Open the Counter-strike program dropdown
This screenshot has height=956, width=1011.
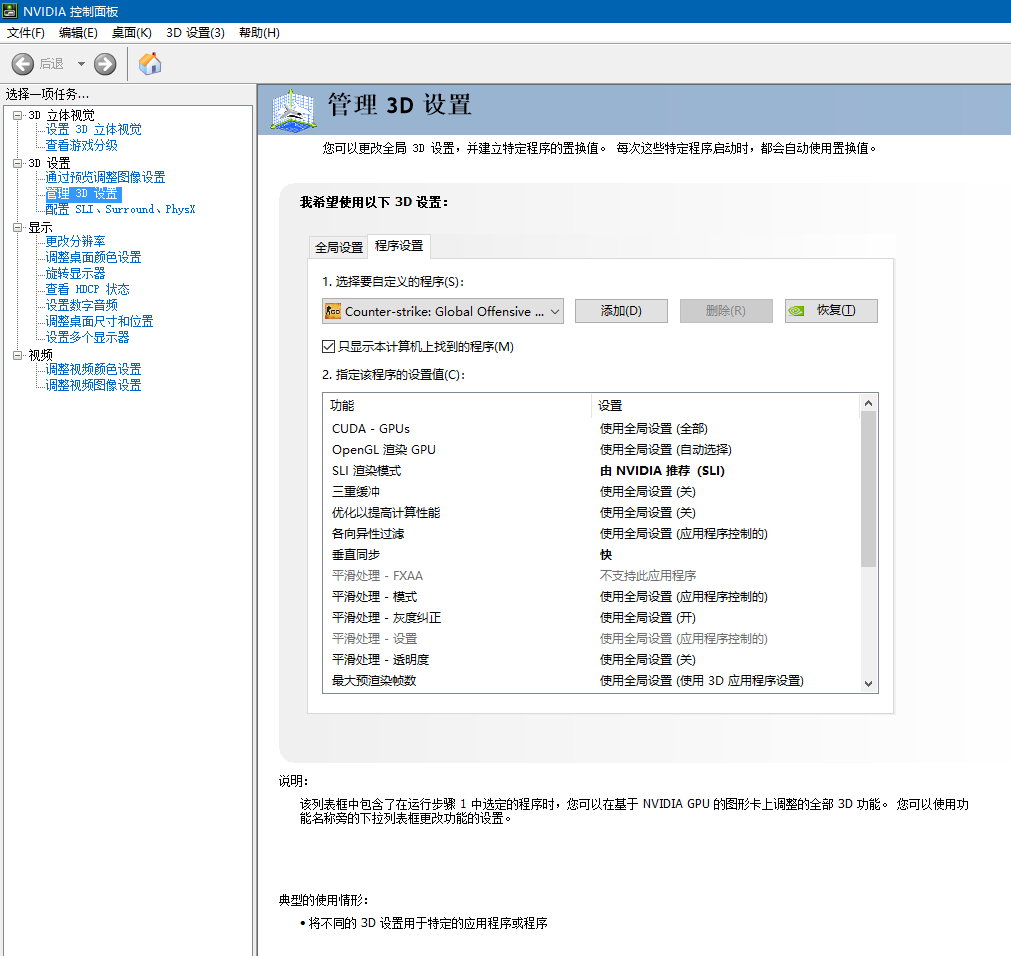click(x=442, y=311)
